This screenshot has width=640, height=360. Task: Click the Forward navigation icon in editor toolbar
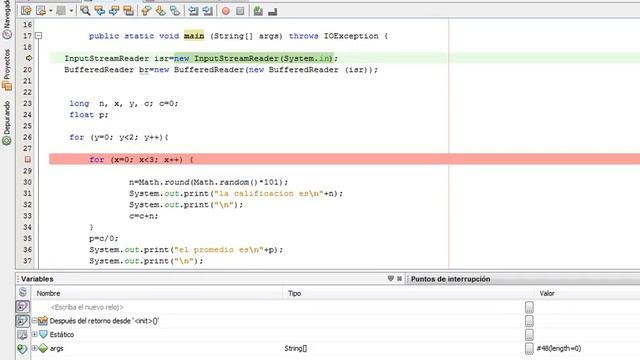pyautogui.click(x=41, y=11)
